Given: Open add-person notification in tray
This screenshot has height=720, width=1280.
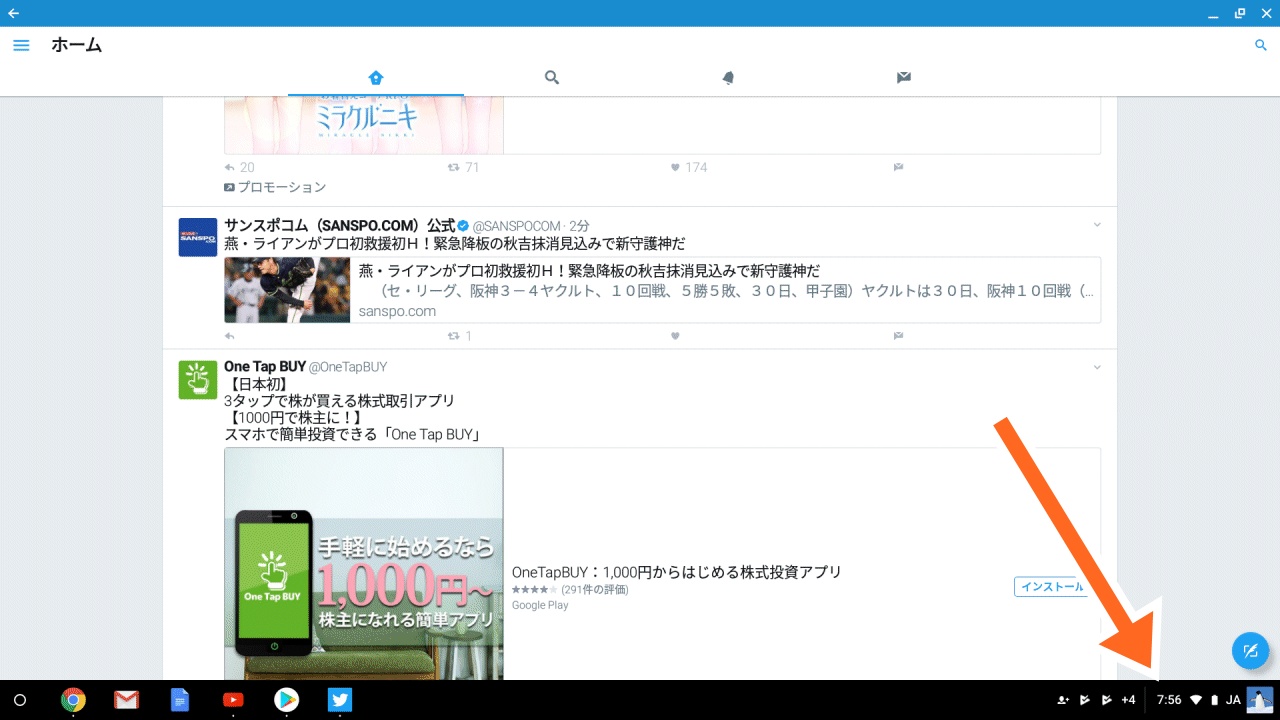Looking at the screenshot, I should 1062,700.
